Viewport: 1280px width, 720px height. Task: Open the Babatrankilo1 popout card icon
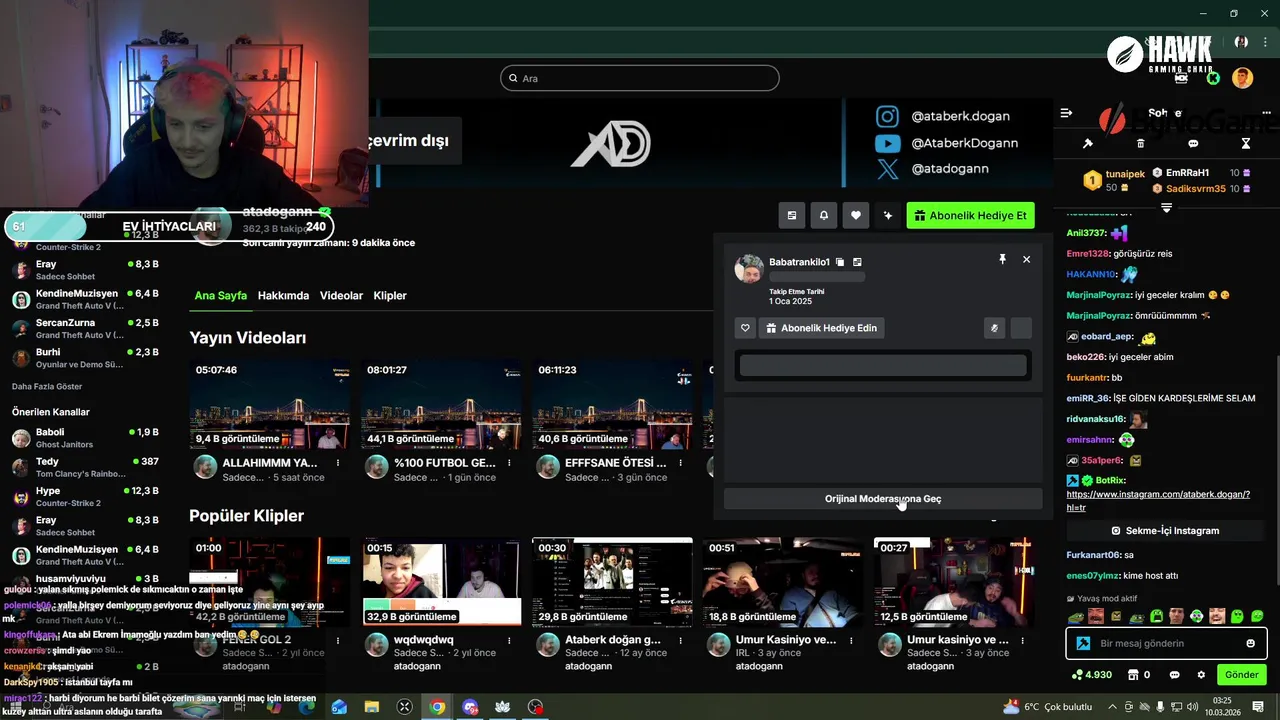[x=857, y=262]
